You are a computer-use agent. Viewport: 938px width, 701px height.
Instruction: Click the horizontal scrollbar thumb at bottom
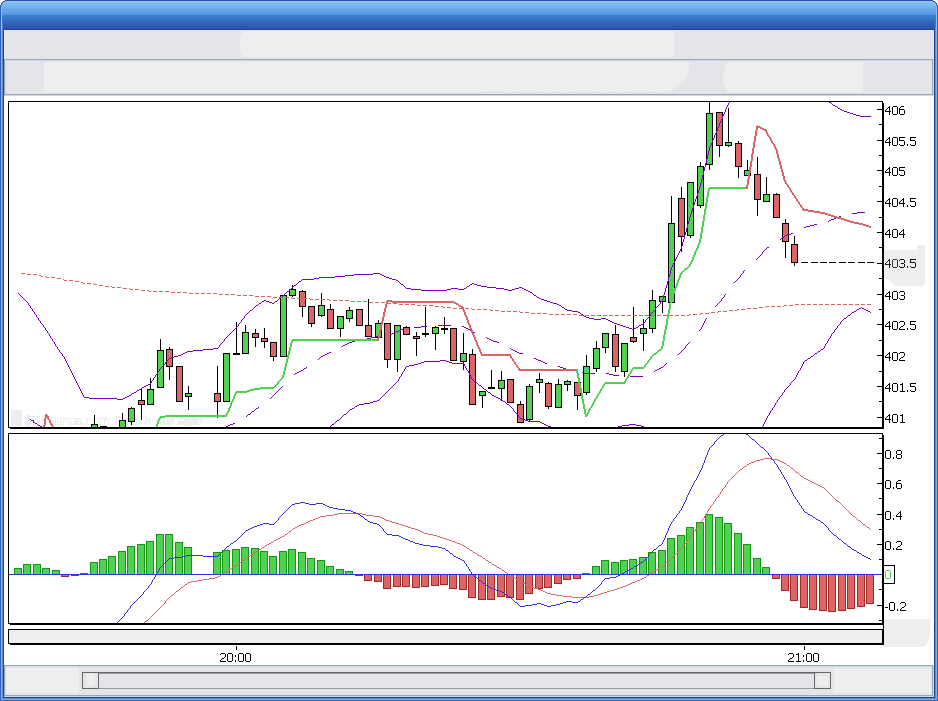click(460, 681)
